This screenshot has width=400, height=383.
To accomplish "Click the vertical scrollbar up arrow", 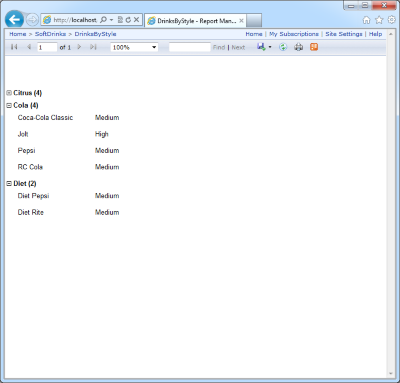I will pos(390,34).
